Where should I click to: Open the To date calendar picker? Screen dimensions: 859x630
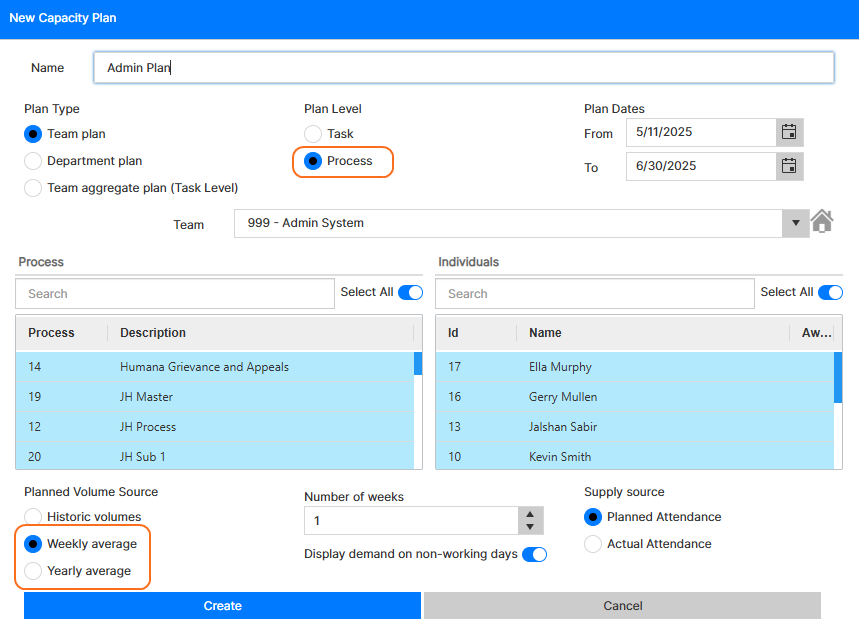(x=789, y=166)
